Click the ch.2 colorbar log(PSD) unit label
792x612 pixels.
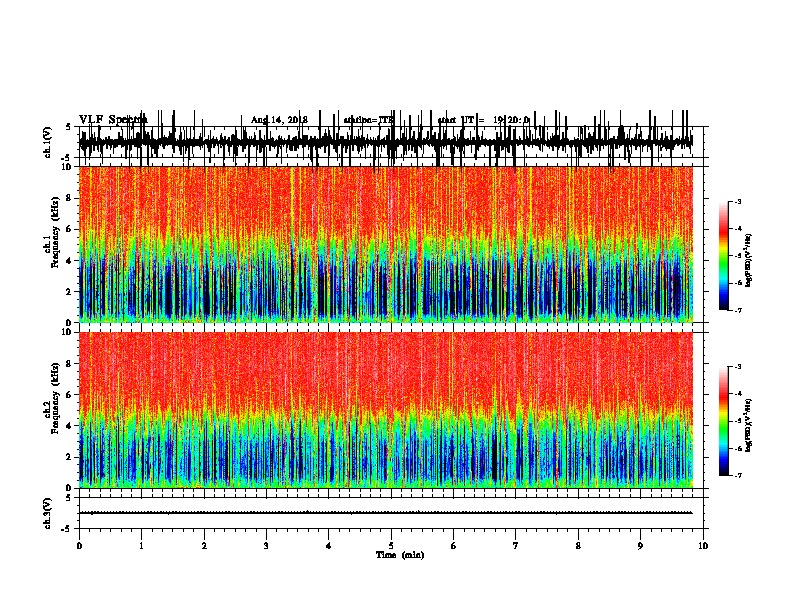(749, 425)
